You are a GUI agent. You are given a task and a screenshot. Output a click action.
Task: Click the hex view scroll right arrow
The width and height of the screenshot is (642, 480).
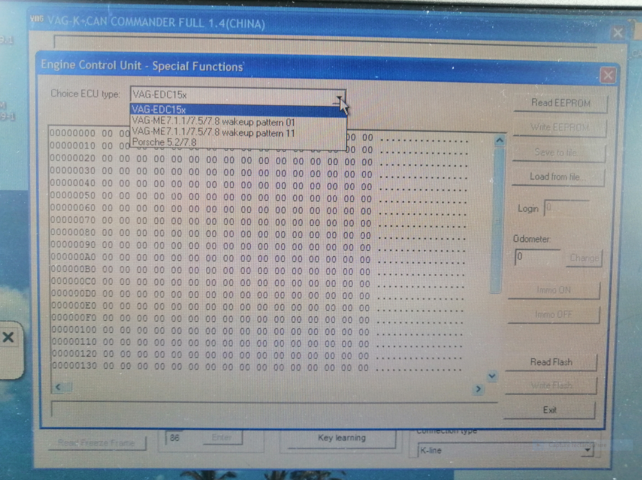point(478,389)
